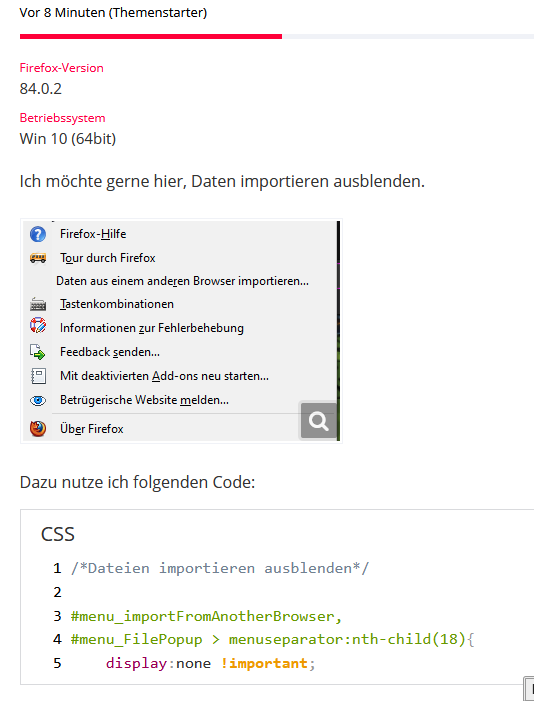Click the blue question mark Firefox-Hilfe icon
The width and height of the screenshot is (534, 701).
(x=38, y=234)
